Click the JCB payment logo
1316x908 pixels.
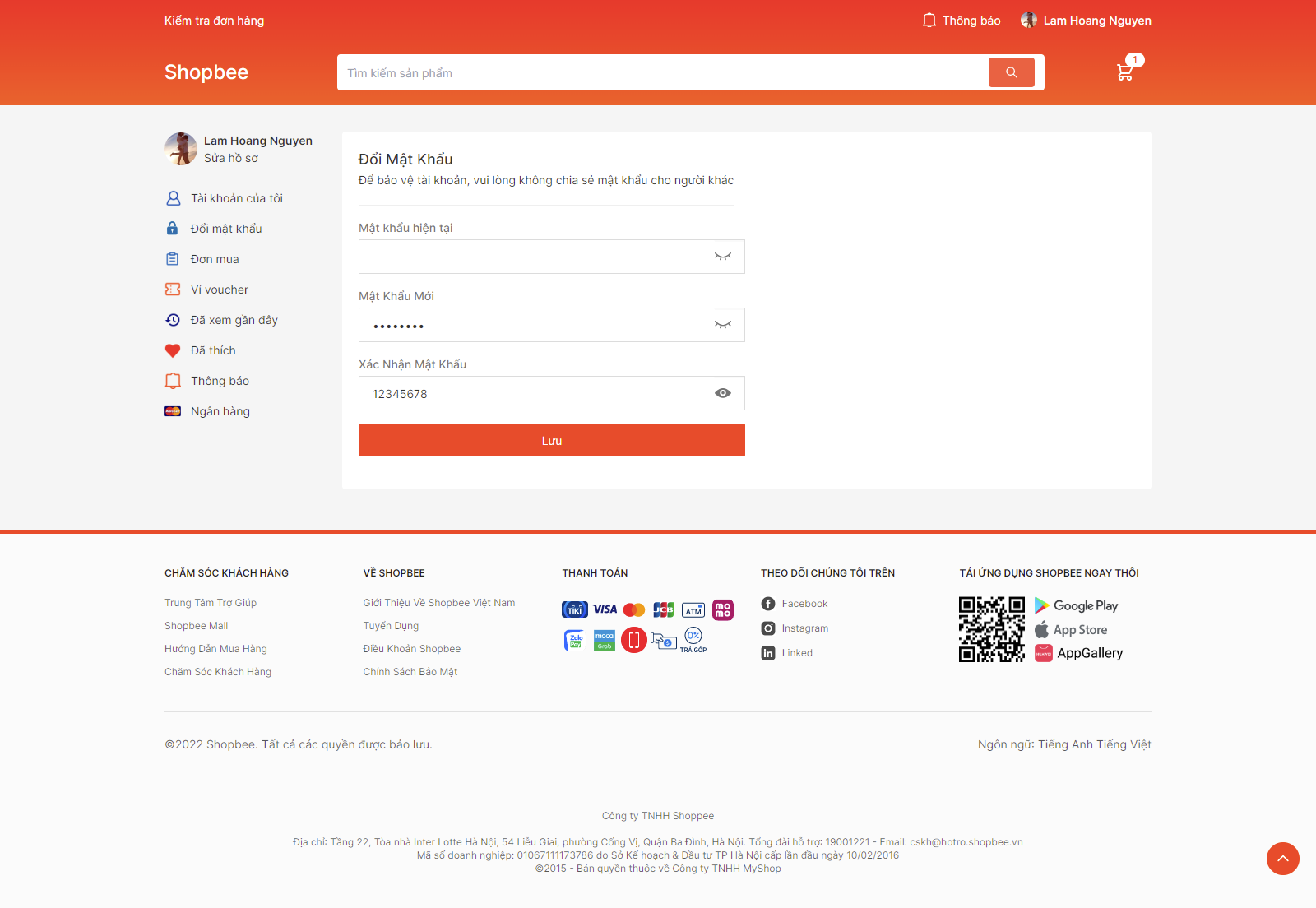click(664, 609)
